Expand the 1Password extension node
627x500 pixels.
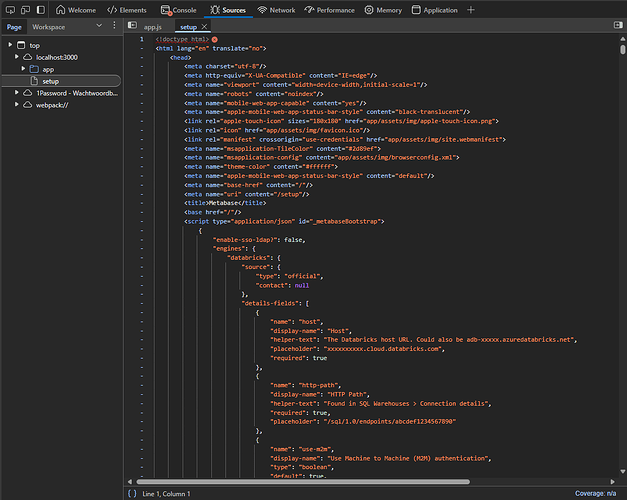(x=16, y=93)
